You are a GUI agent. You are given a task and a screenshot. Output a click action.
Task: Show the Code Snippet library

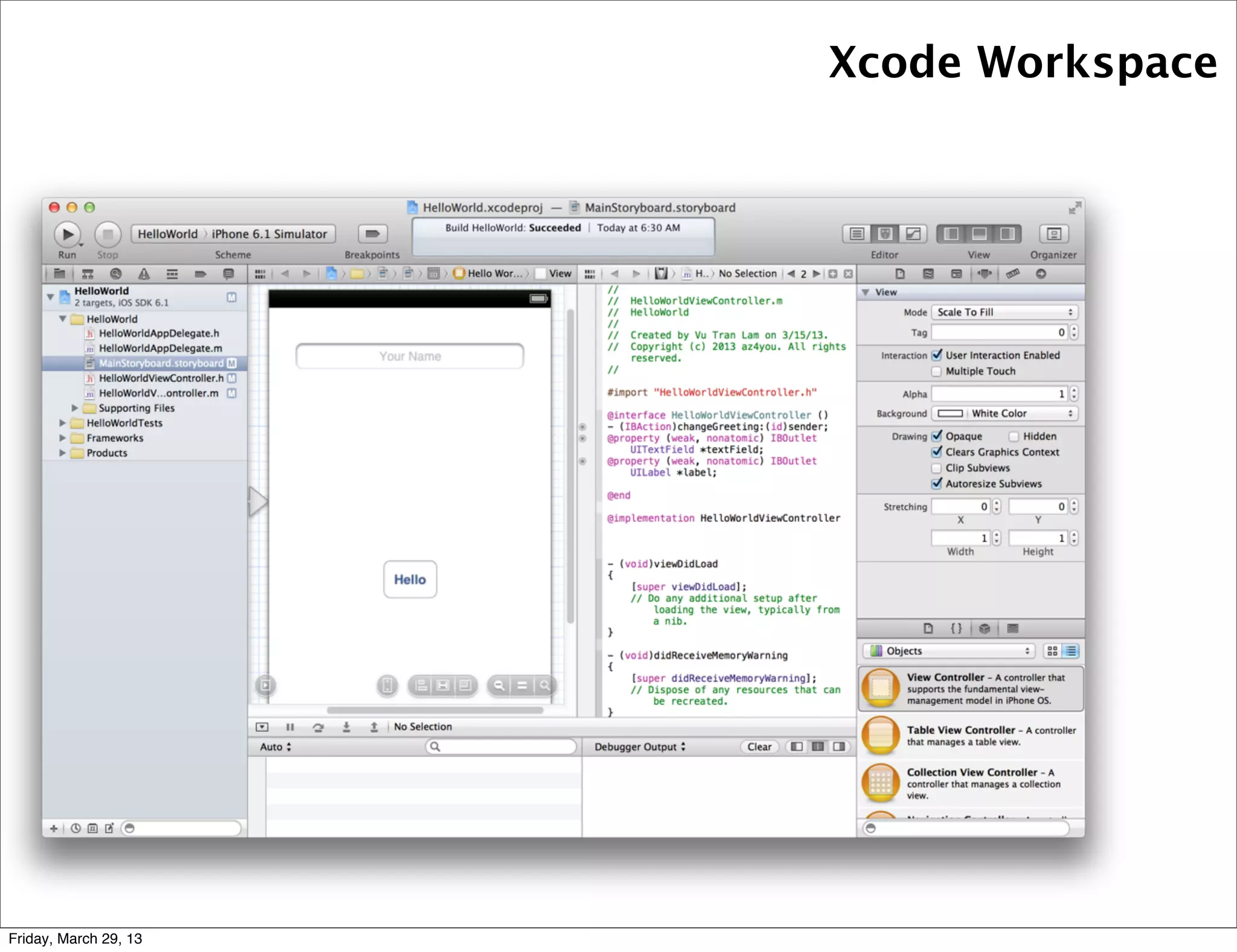(x=956, y=628)
